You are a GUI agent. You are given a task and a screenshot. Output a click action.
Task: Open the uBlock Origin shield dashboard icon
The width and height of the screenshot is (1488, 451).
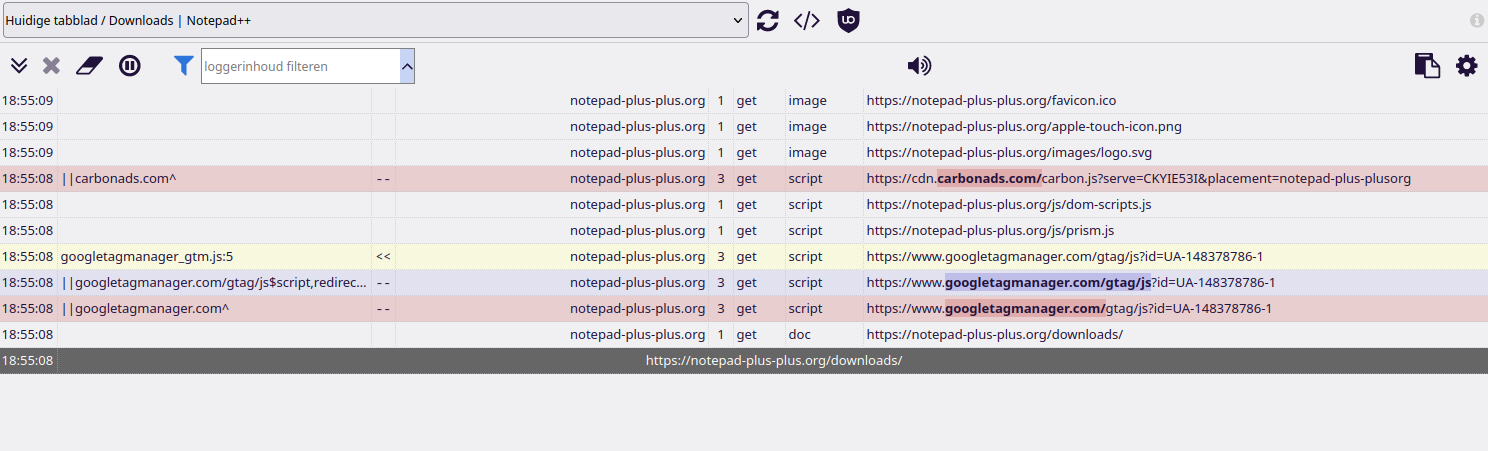point(848,20)
